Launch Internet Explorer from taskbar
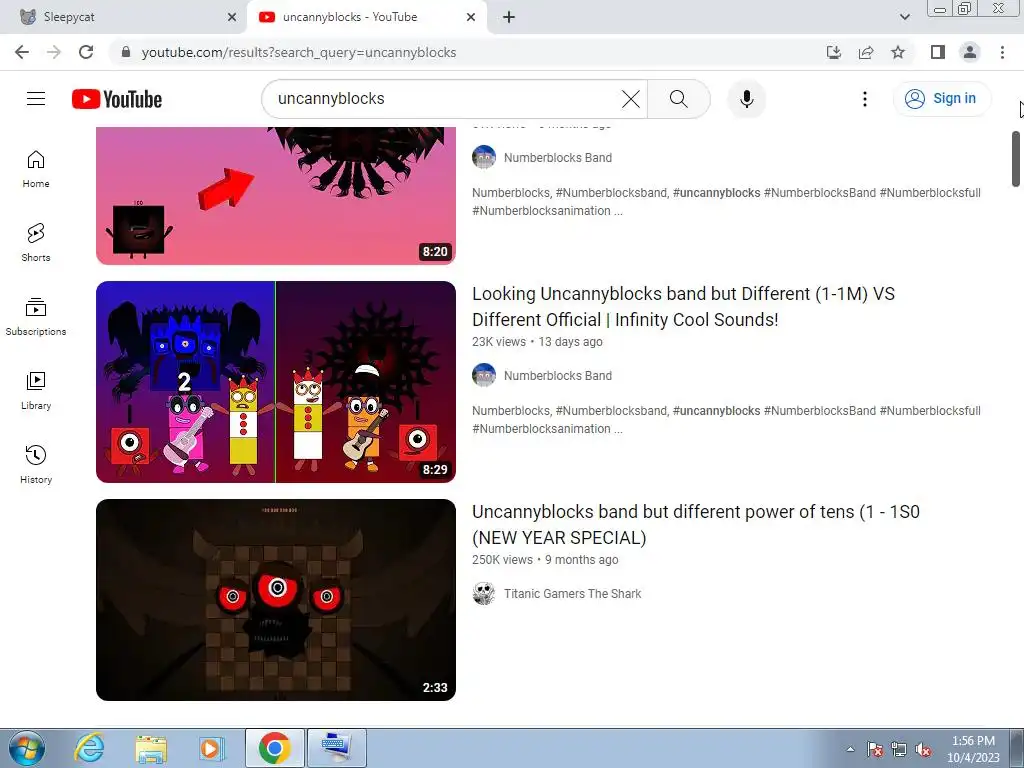1024x768 pixels. pos(89,748)
